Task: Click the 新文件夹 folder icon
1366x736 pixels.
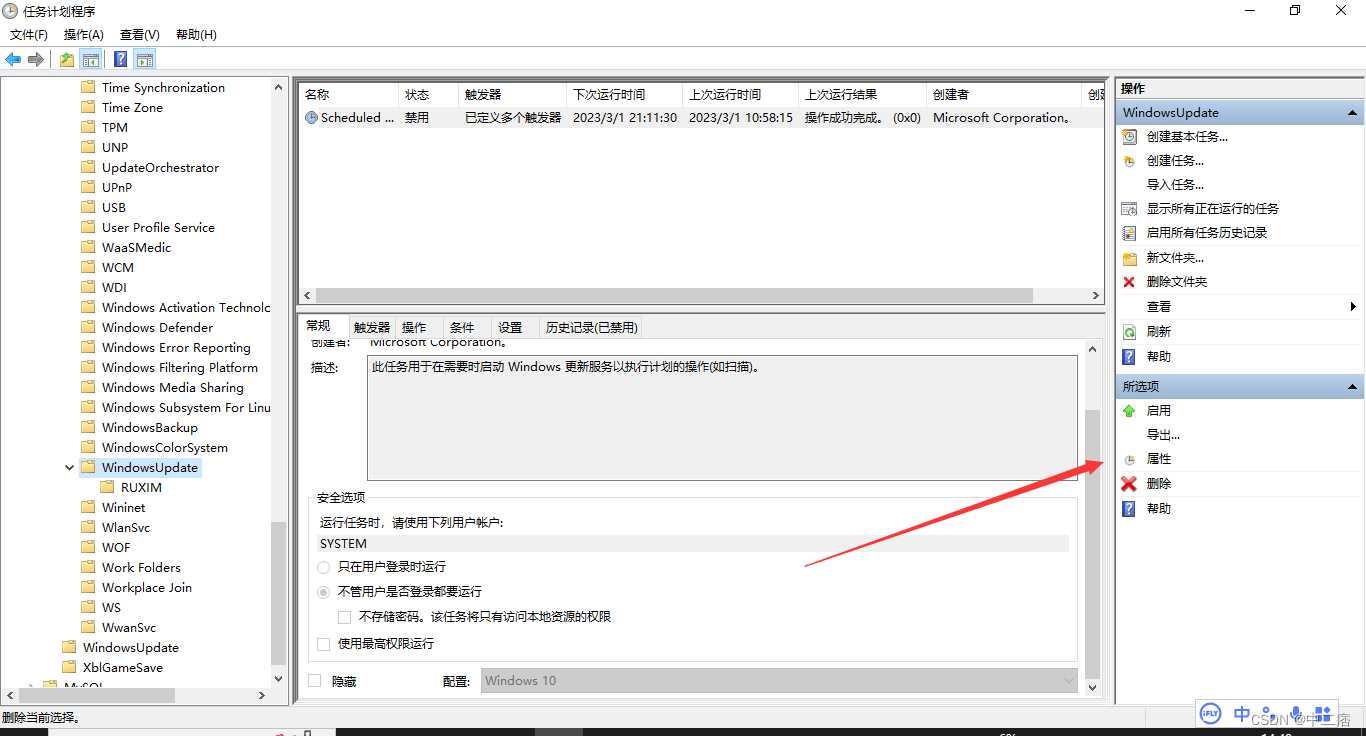Action: (1129, 258)
